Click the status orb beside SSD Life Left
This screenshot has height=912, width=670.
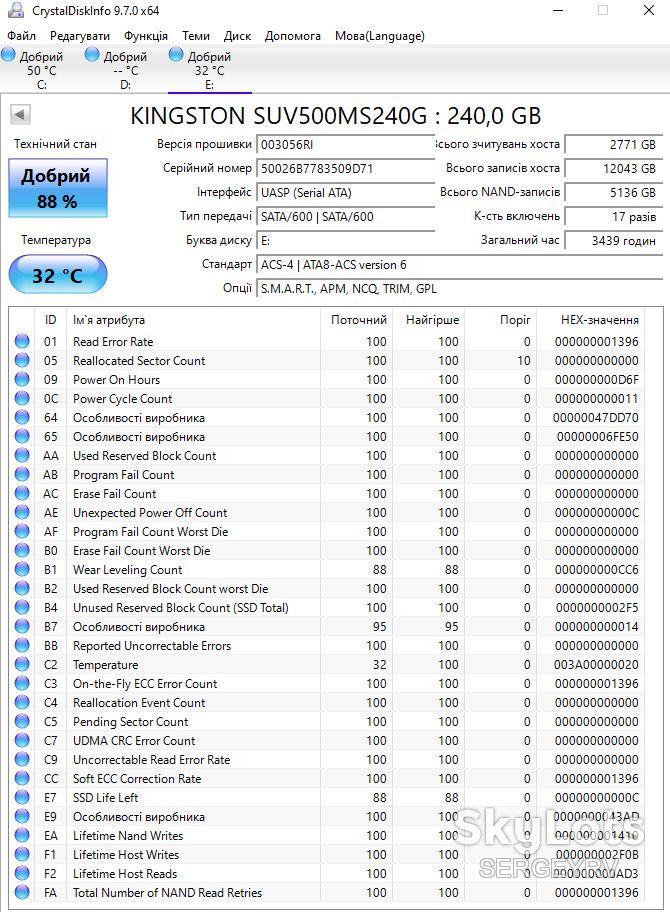click(22, 797)
